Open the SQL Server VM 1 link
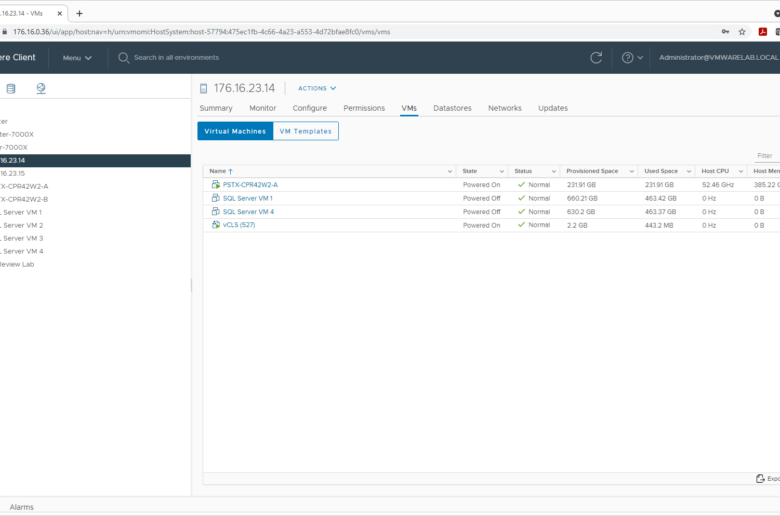The height and width of the screenshot is (516, 780). [248, 198]
